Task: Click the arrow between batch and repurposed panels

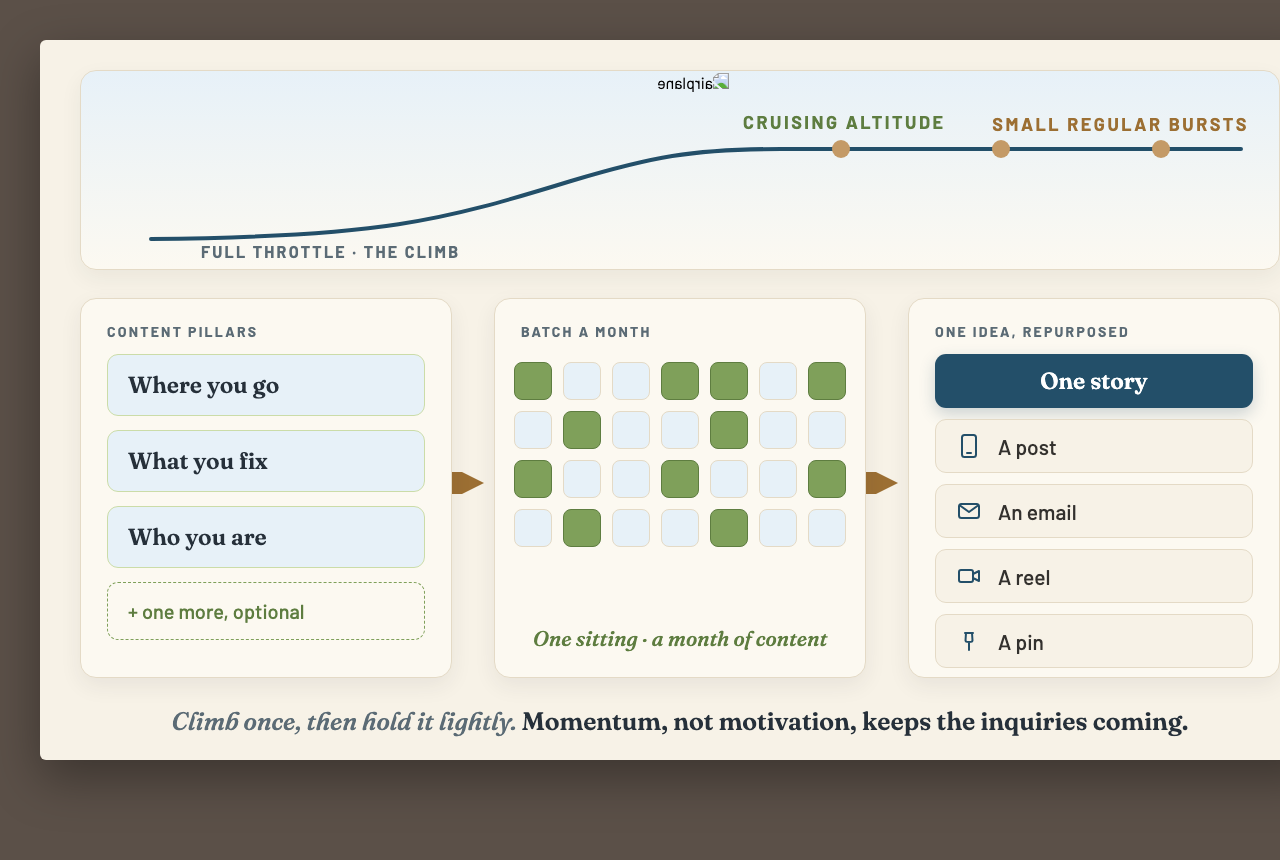Action: (x=882, y=483)
